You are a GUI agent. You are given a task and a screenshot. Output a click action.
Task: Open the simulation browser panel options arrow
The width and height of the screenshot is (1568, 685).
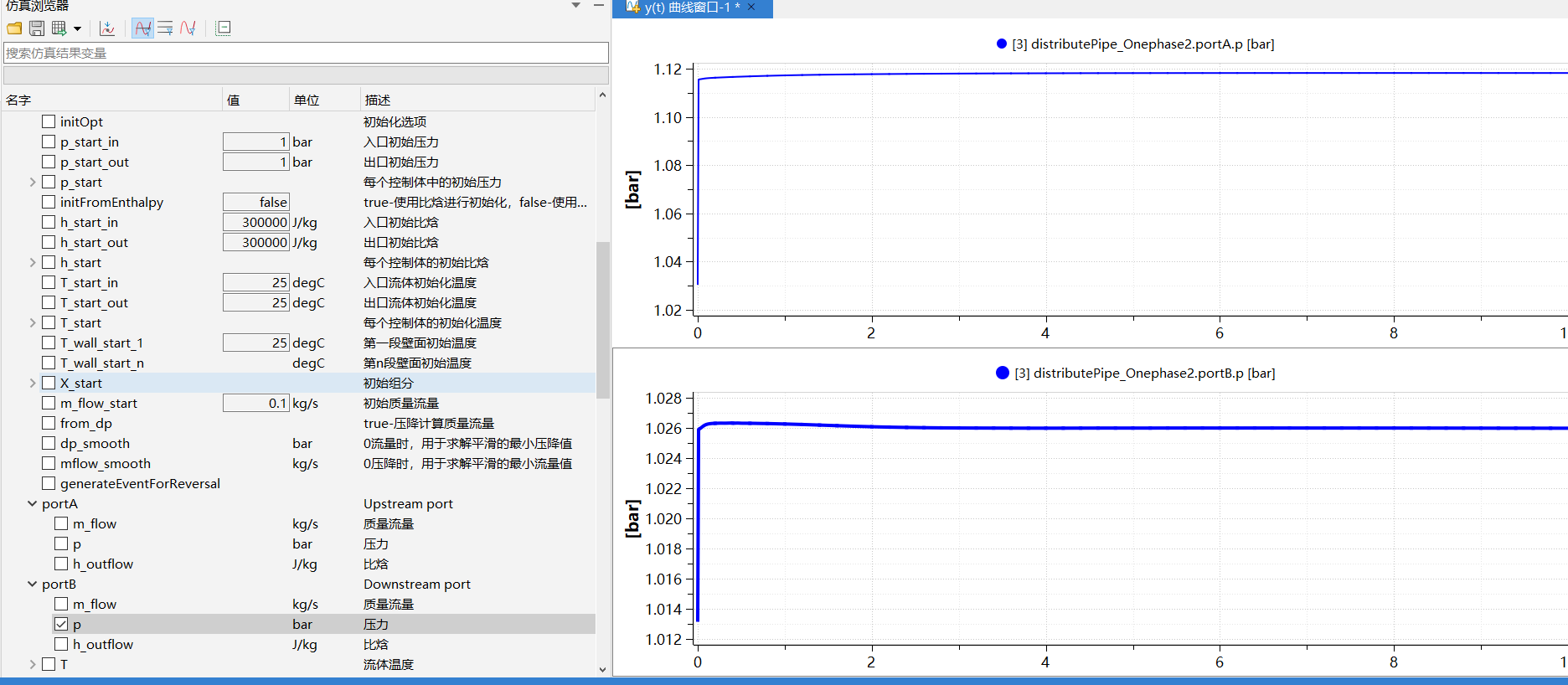[575, 5]
